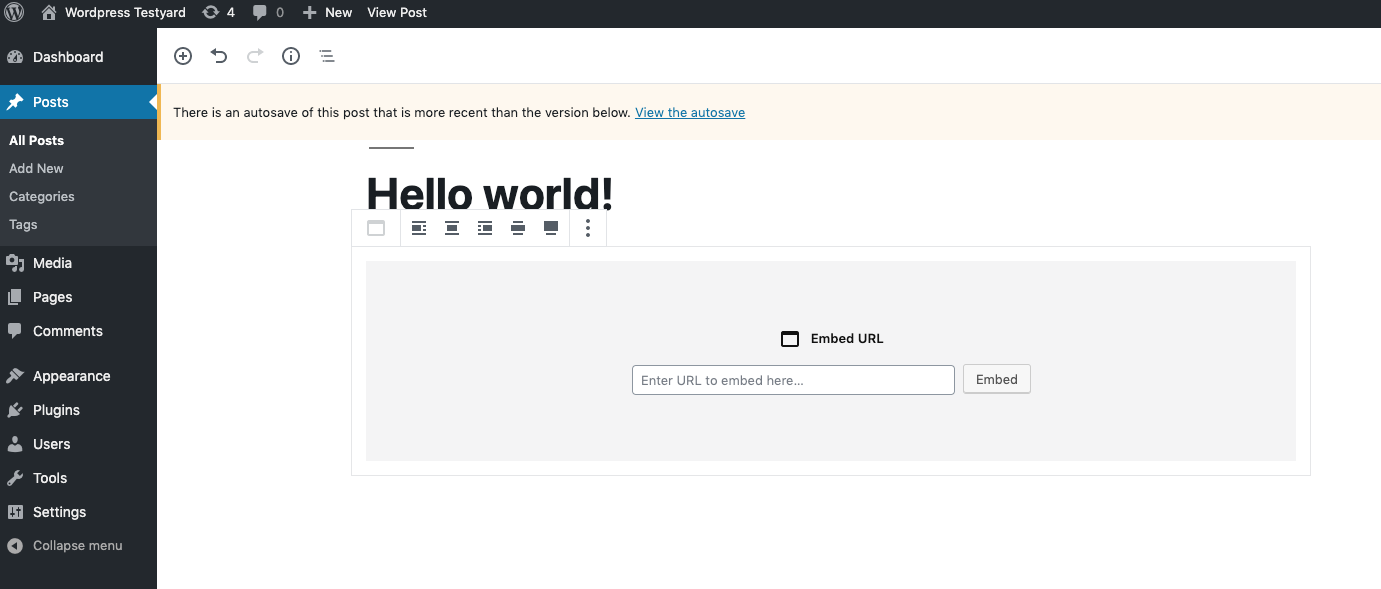
Task: Go to the Plugins menu
Action: click(x=56, y=410)
